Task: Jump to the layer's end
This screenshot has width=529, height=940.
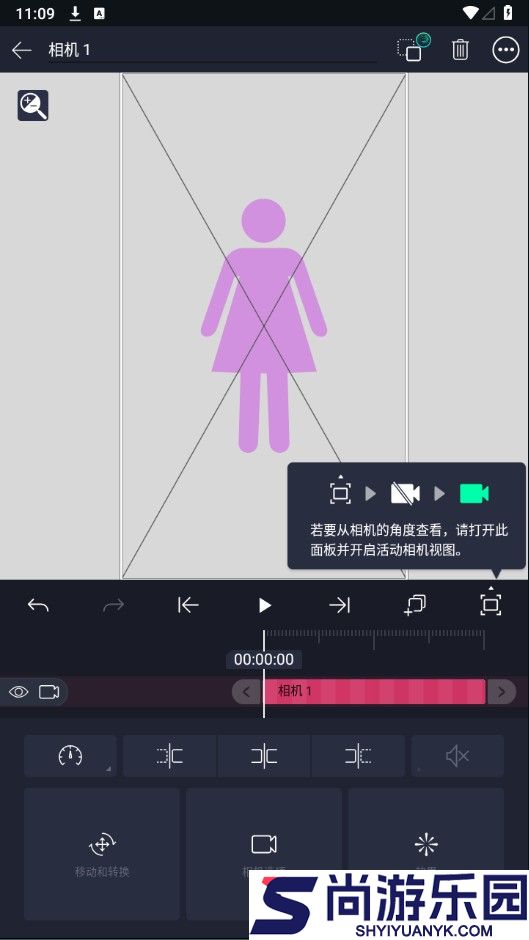Action: tap(339, 605)
